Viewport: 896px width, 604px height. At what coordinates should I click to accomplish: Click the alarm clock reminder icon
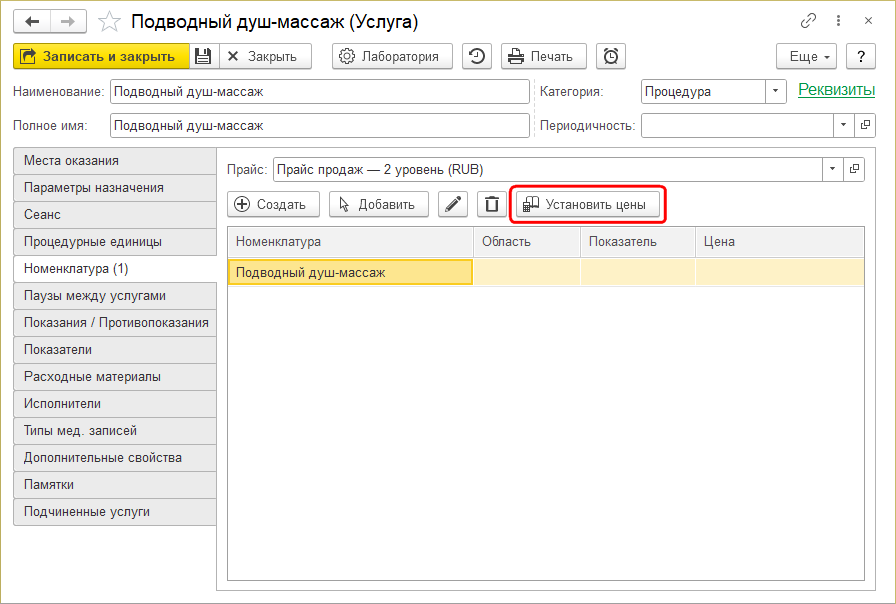click(611, 56)
